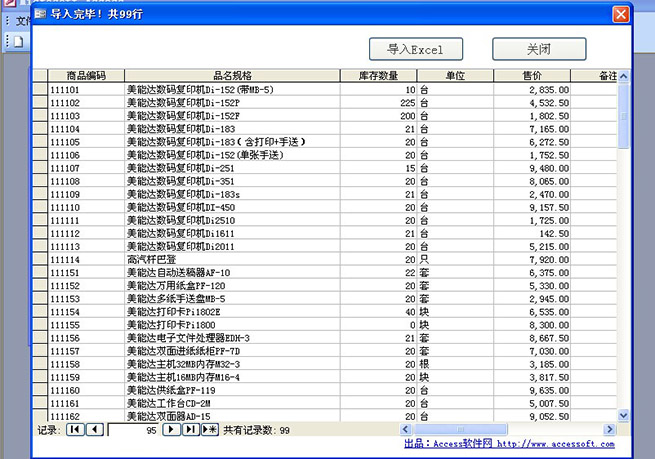The image size is (655, 459).
Task: Click the vertical scrollbar up arrow
Action: [623, 76]
